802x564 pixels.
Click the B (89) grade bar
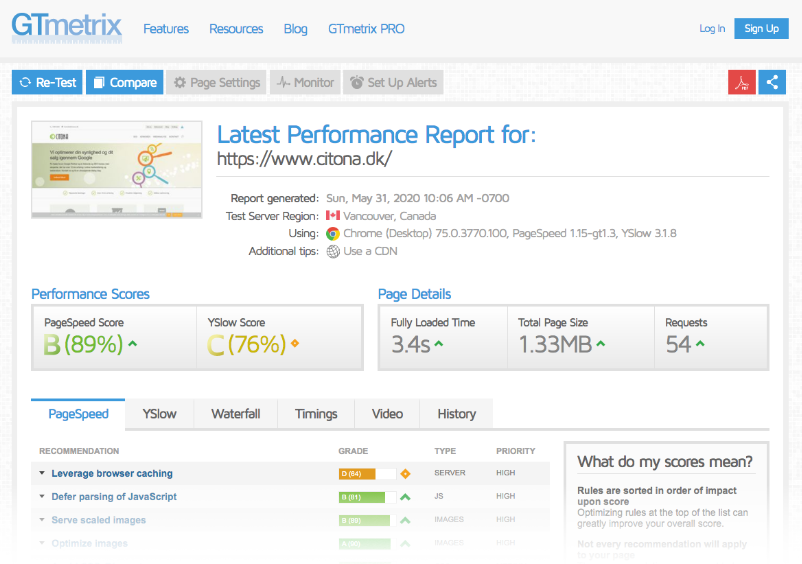pyautogui.click(x=367, y=521)
